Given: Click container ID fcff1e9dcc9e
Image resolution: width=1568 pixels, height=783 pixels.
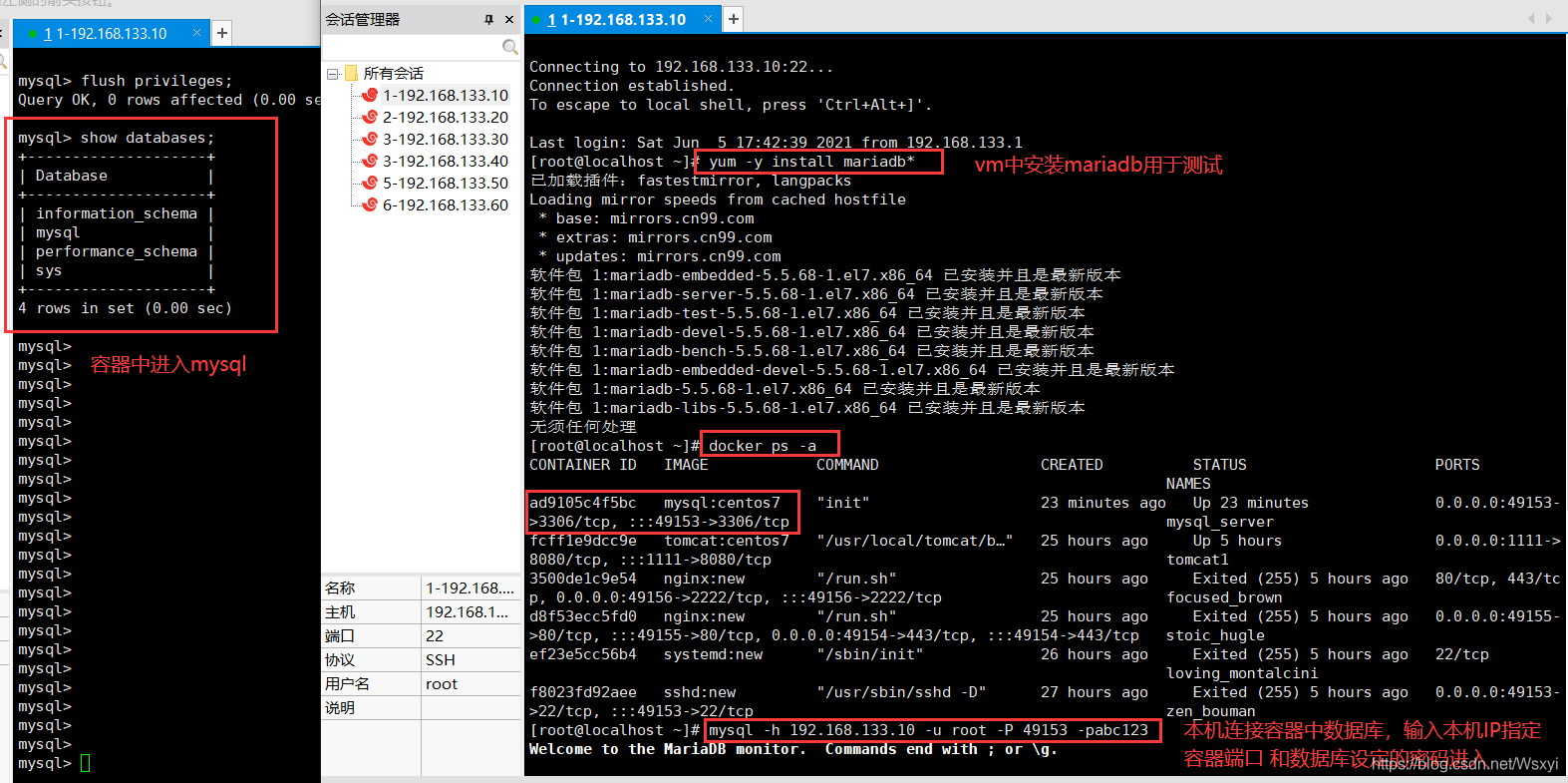Looking at the screenshot, I should (583, 541).
